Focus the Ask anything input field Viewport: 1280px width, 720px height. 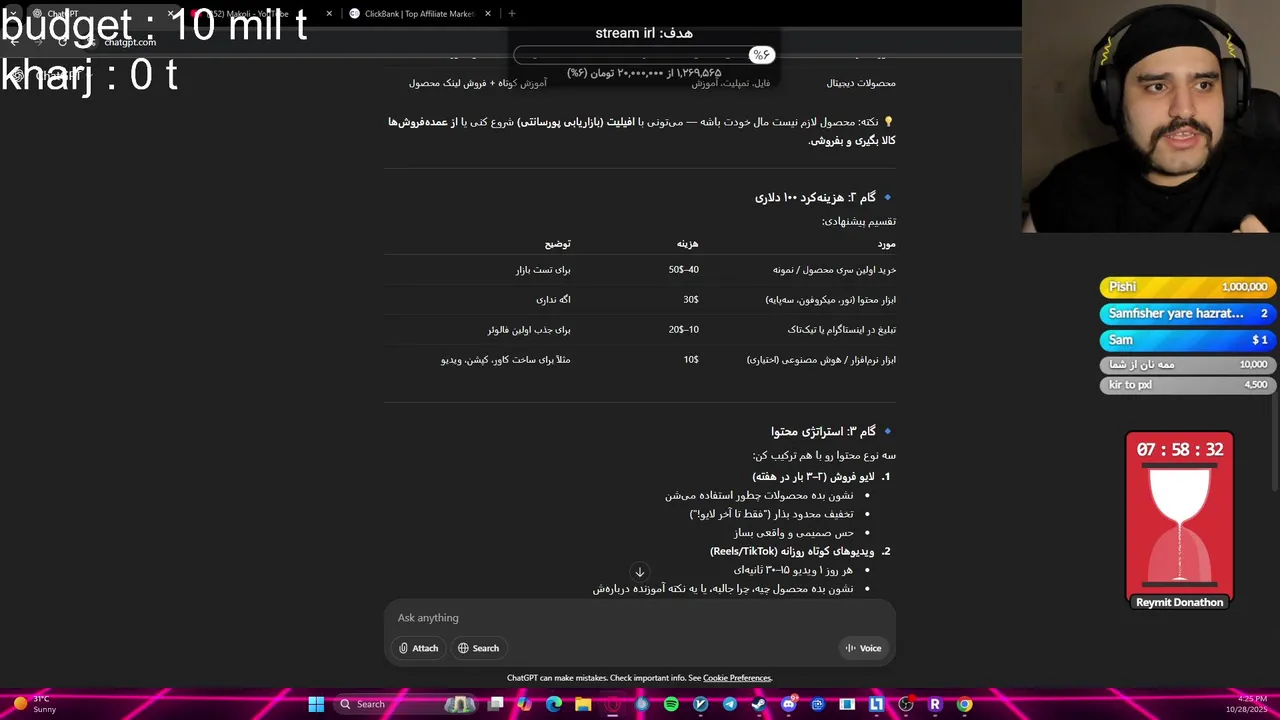pos(640,618)
